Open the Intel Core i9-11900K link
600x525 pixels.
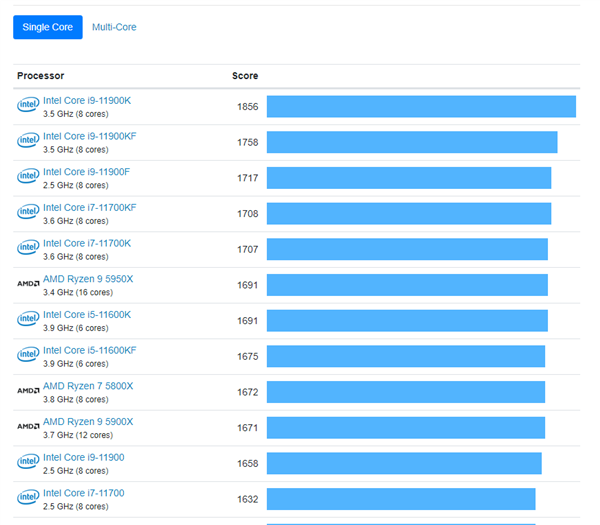click(x=87, y=100)
